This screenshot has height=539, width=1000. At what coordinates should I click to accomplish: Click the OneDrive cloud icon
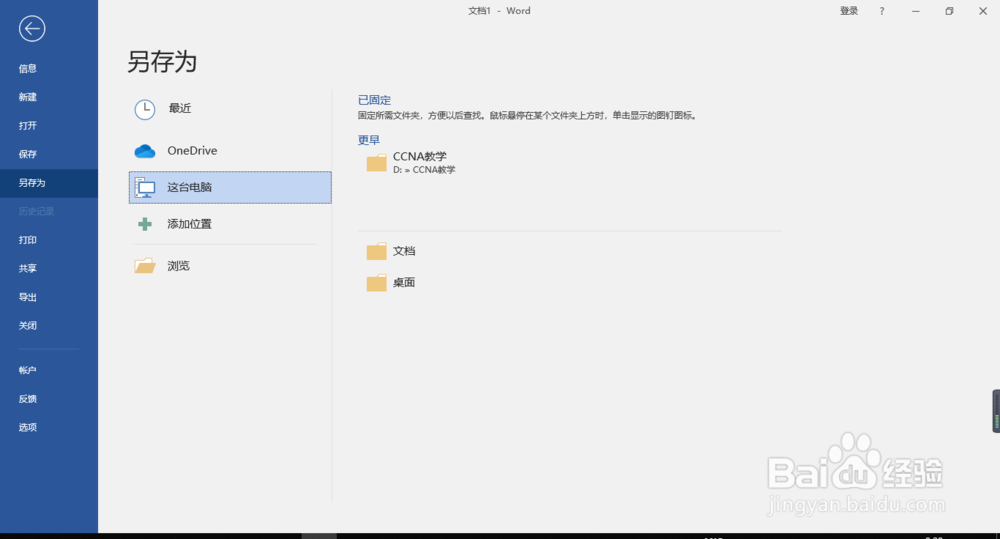pos(145,151)
